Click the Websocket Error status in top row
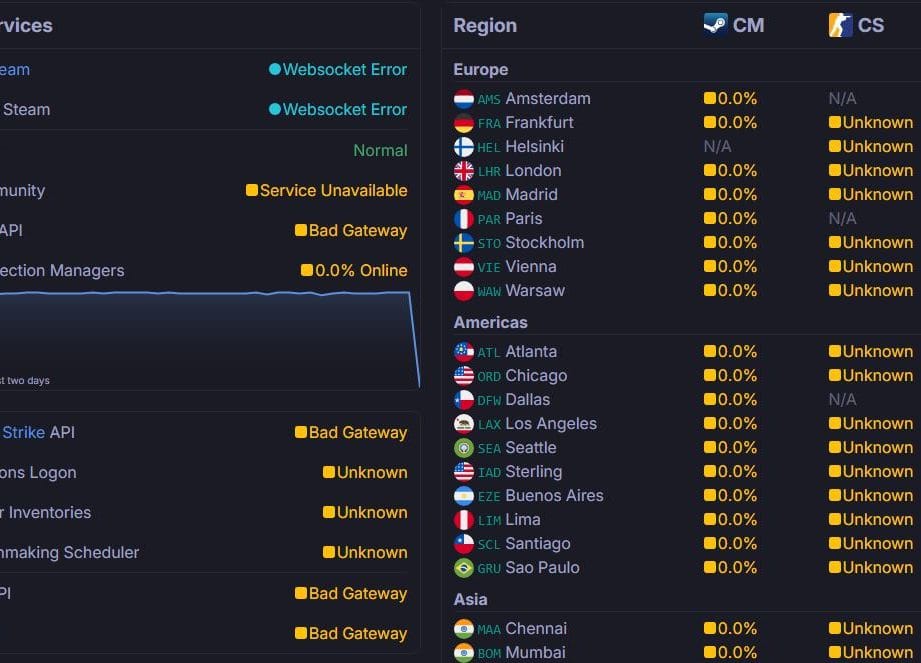The width and height of the screenshot is (921, 663). click(338, 69)
